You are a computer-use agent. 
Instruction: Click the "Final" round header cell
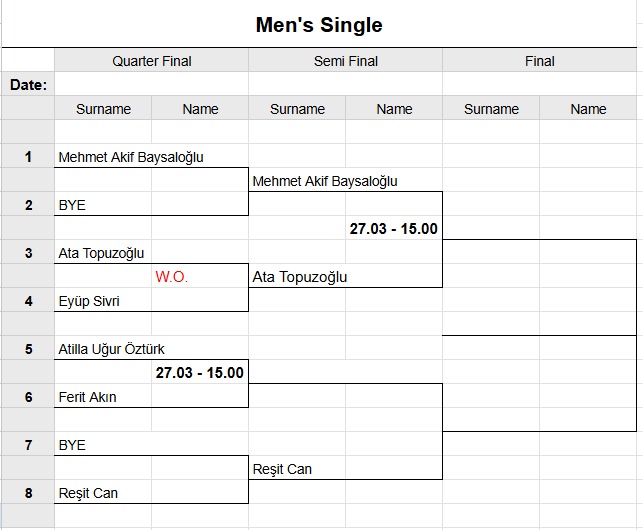pos(539,61)
